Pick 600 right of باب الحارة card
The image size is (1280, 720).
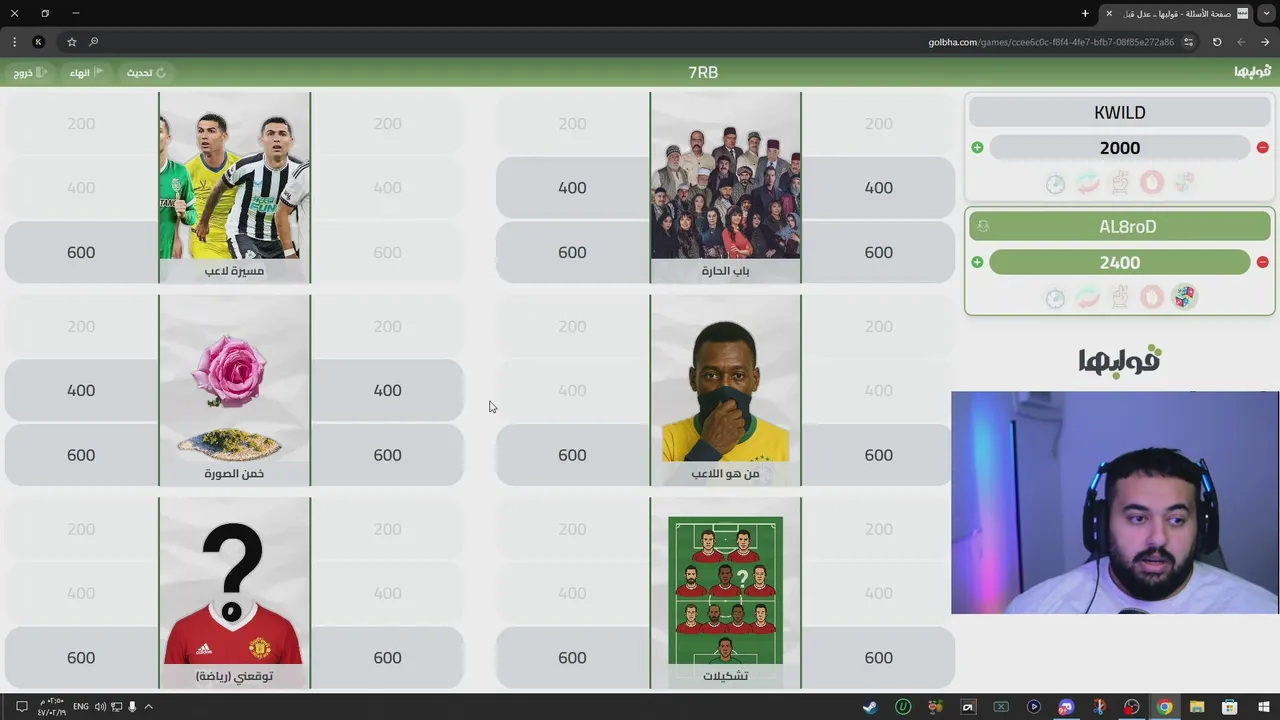[x=878, y=253]
